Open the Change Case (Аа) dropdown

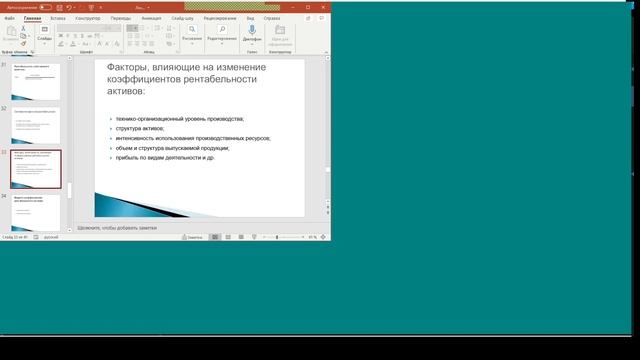(x=86, y=44)
